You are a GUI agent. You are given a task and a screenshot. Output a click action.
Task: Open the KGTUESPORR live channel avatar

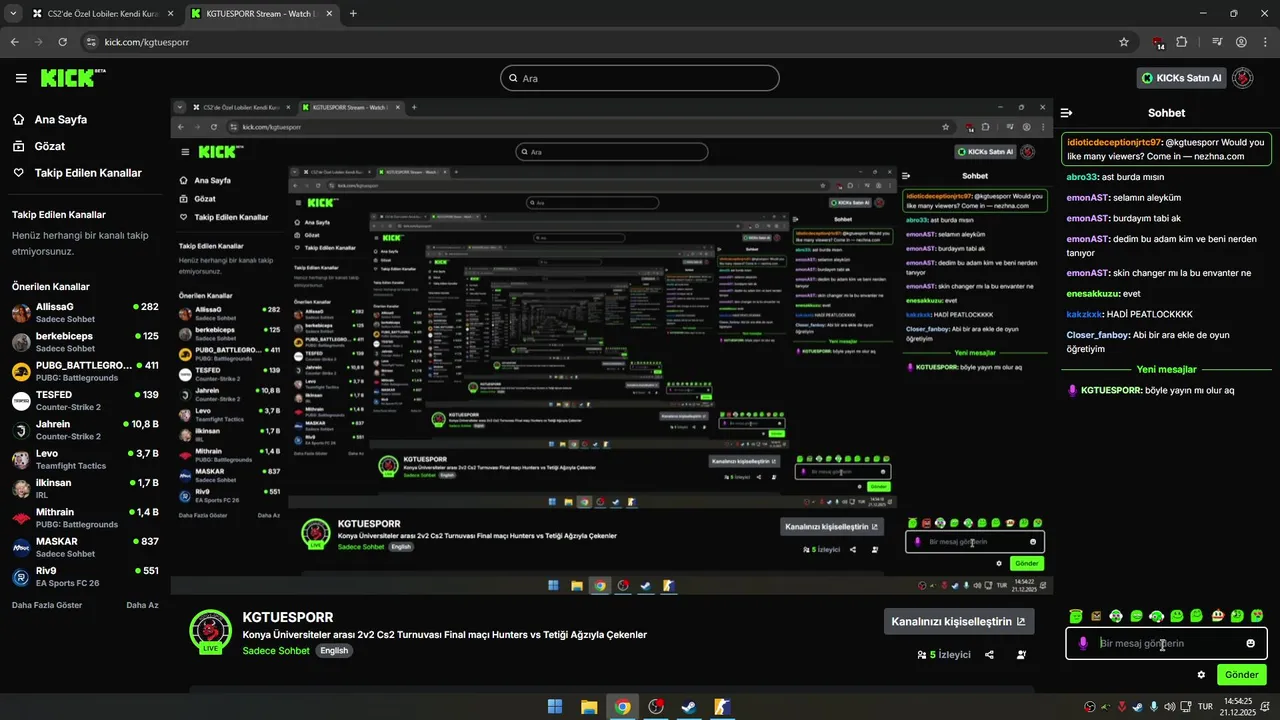(210, 631)
